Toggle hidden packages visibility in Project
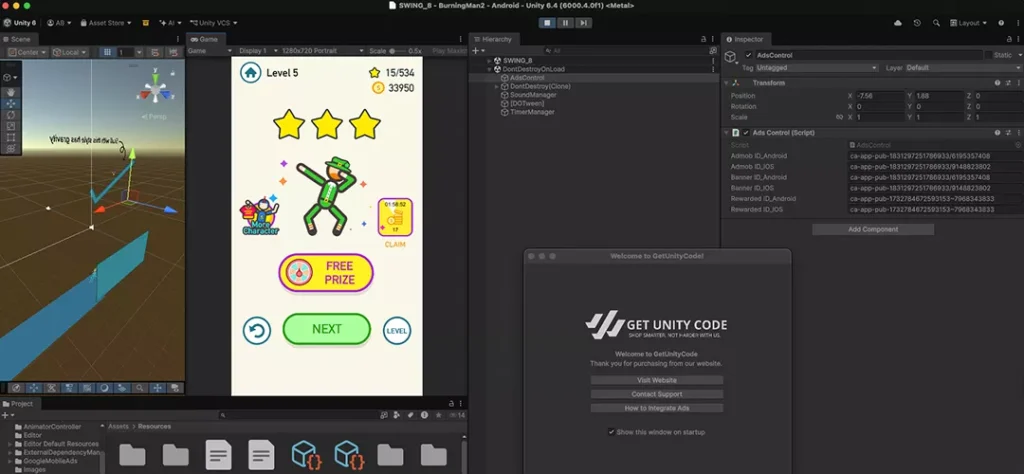Screen dimensions: 1024x474 [x=457, y=415]
